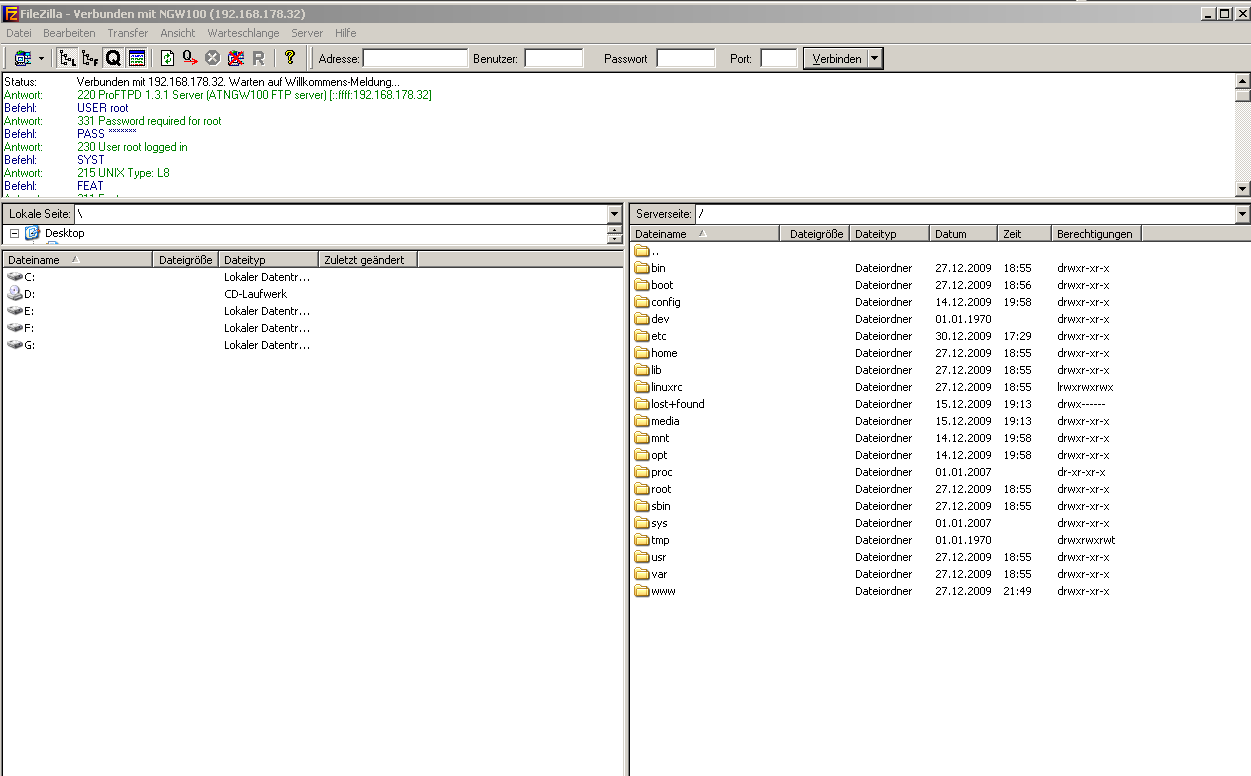Click the 'root' folder name
1251x776 pixels.
(x=661, y=489)
